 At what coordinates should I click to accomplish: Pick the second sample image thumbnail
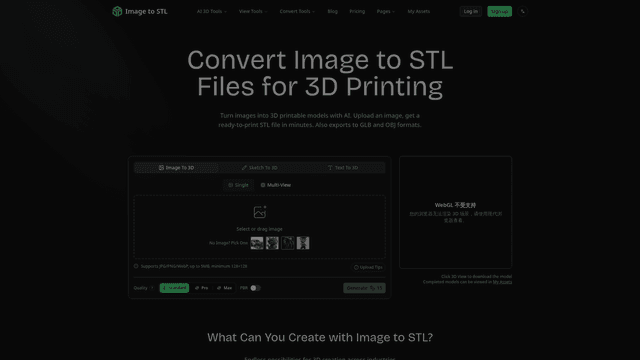(272, 243)
